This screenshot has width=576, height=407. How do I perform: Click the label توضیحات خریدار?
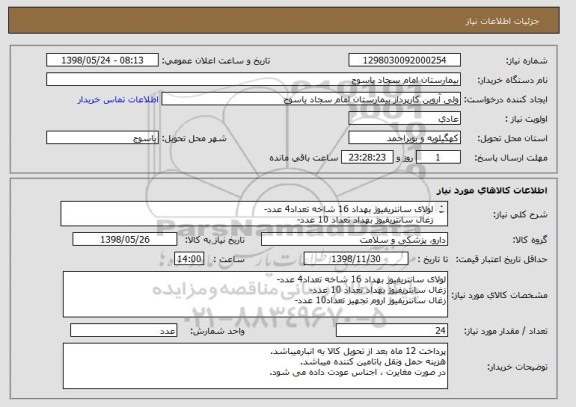point(518,367)
